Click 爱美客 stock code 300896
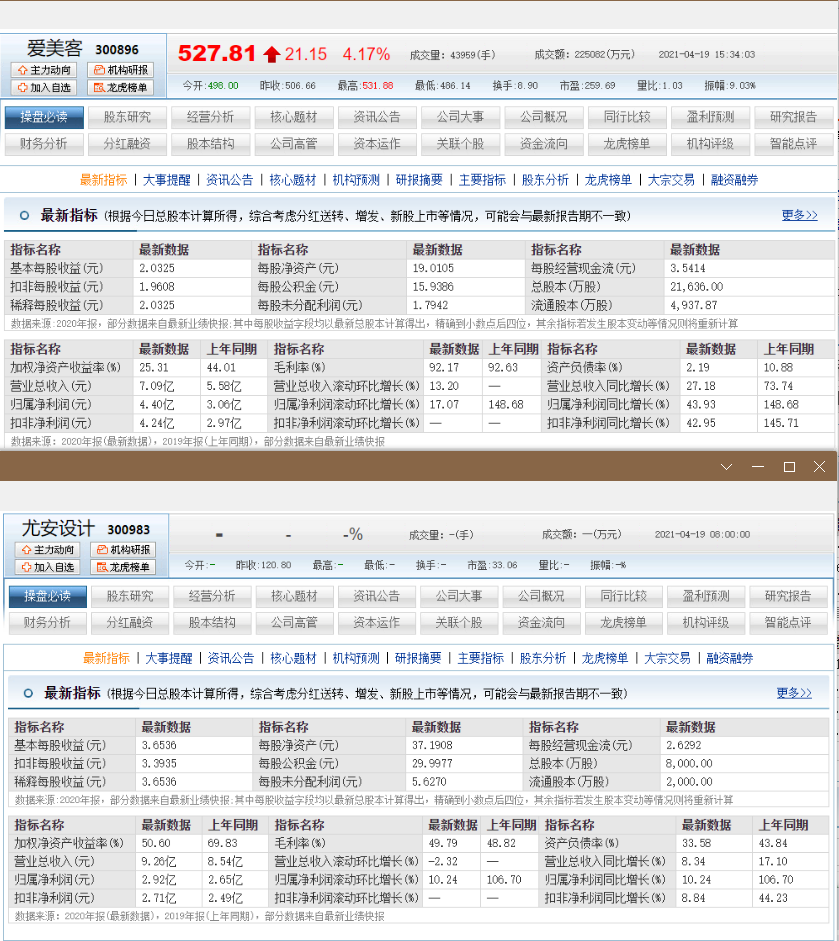839x941 pixels. [x=117, y=50]
